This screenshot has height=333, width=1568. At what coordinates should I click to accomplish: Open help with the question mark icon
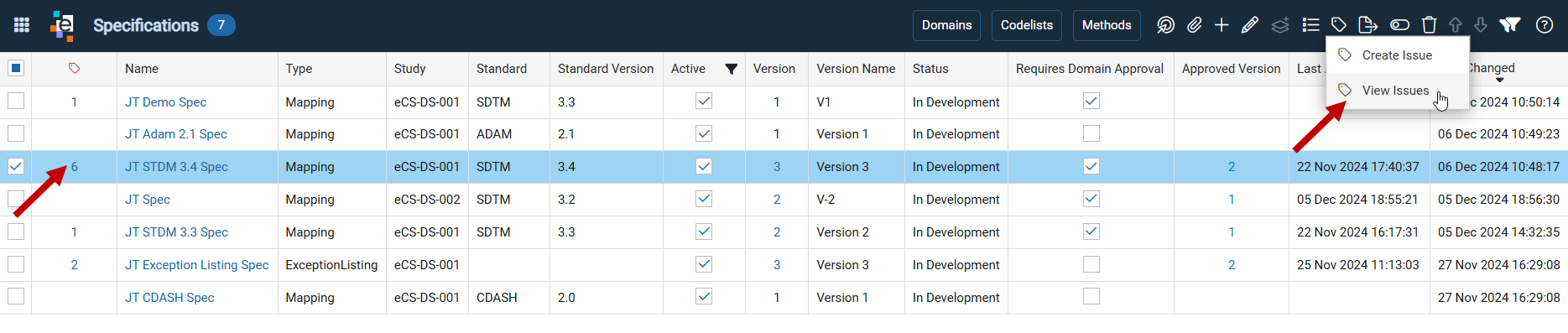pos(1545,25)
